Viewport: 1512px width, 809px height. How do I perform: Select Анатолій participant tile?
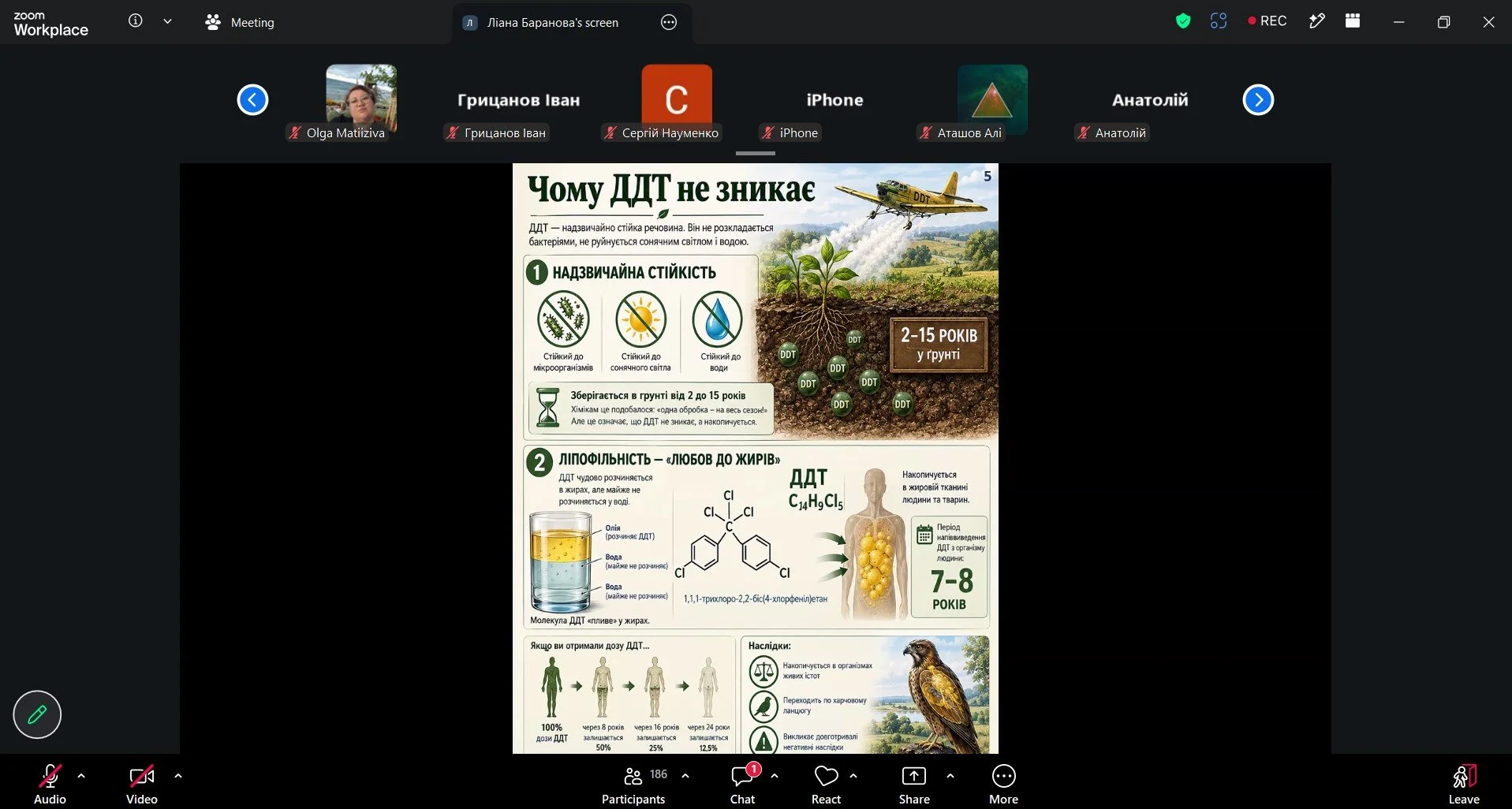1150,100
